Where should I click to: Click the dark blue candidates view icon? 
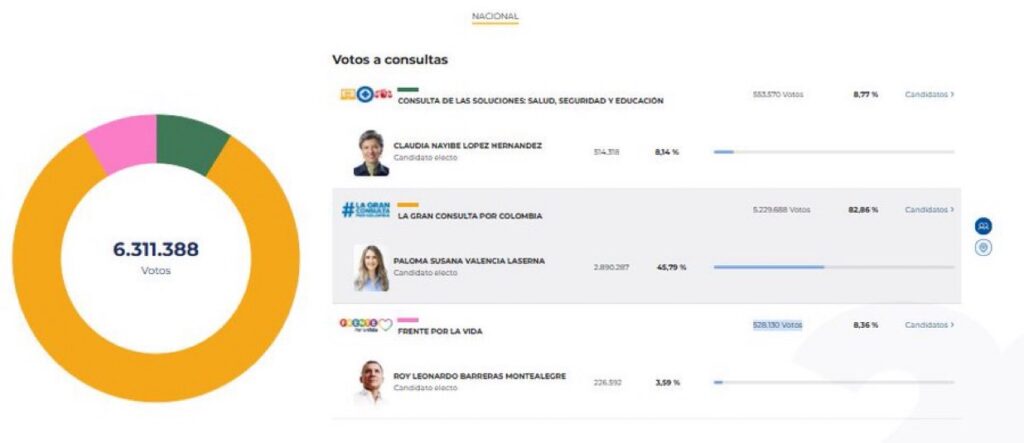click(983, 226)
